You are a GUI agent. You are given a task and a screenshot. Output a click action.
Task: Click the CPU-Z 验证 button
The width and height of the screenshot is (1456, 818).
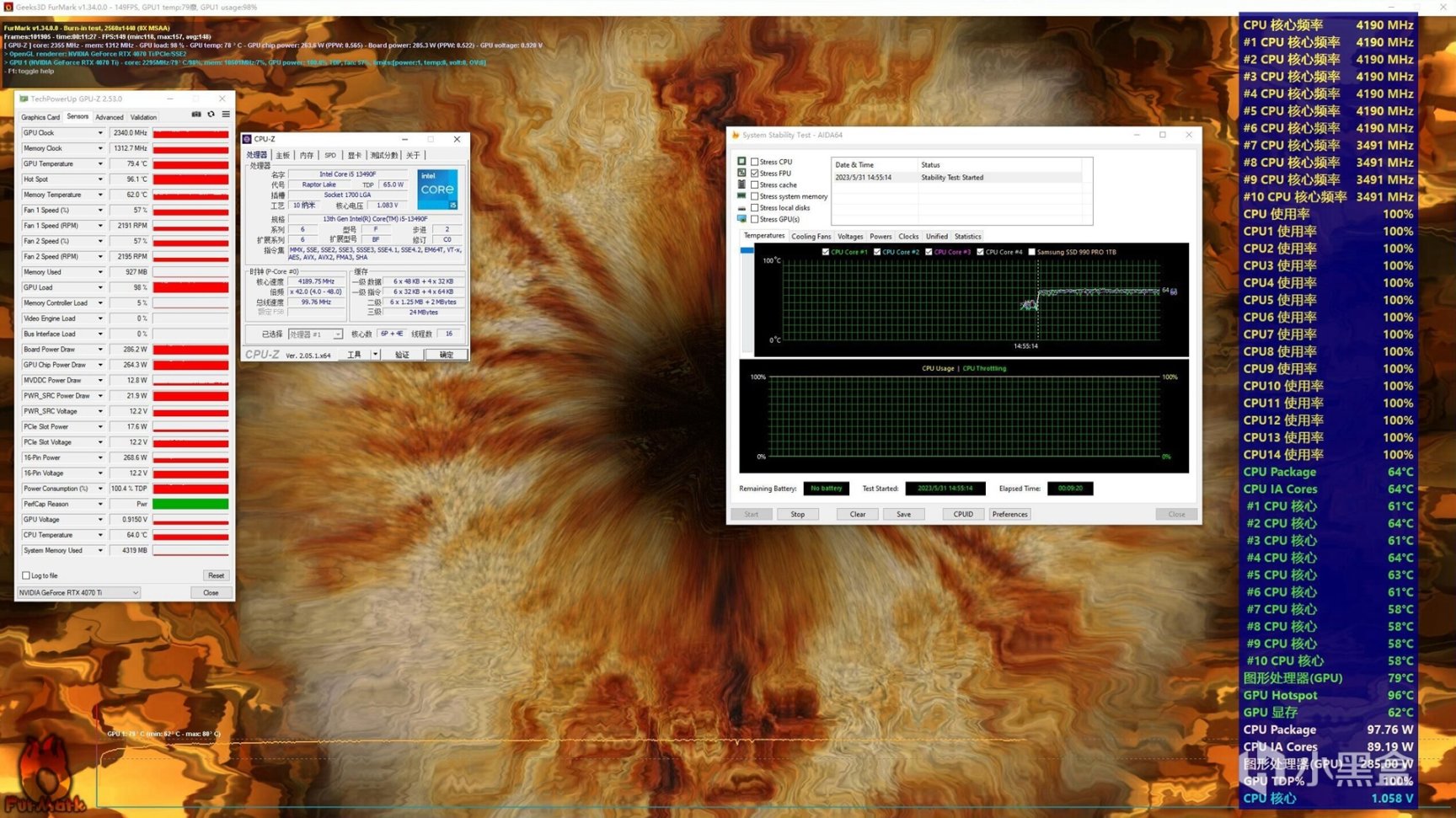(x=402, y=355)
